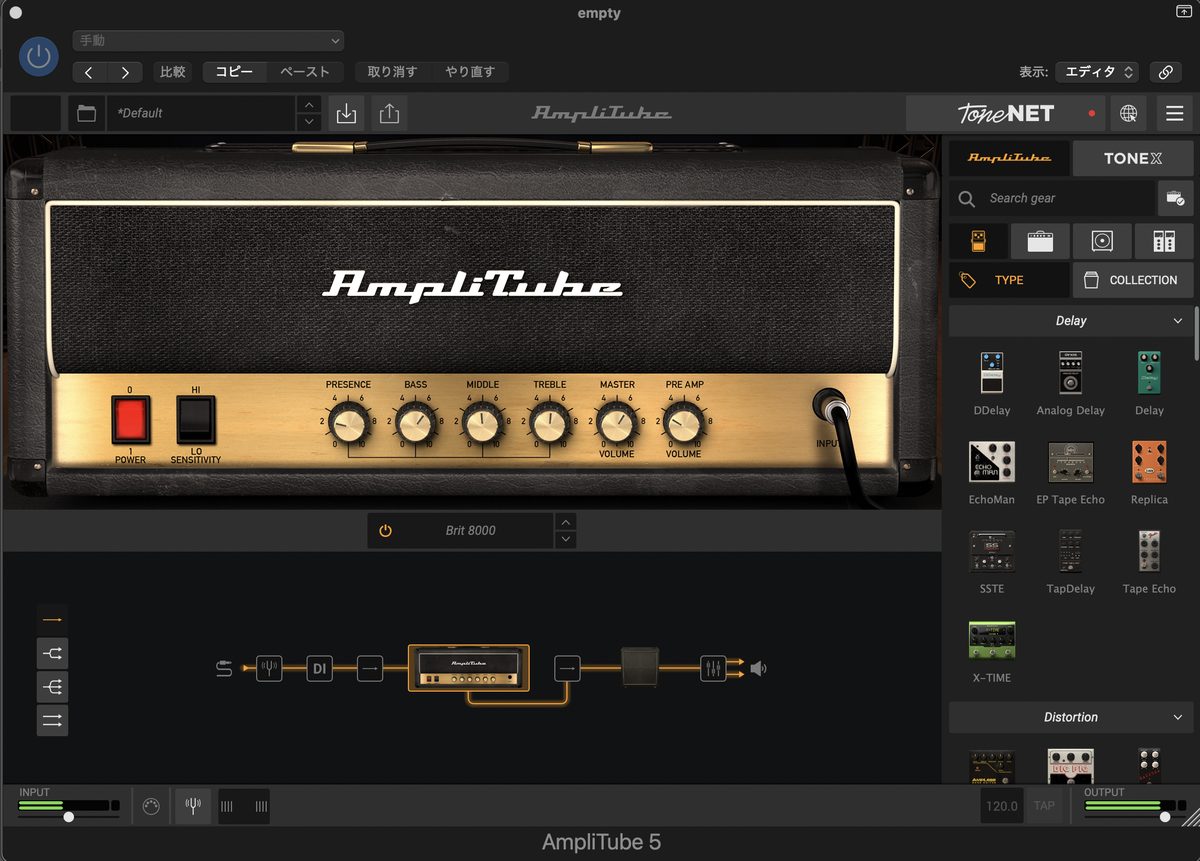Click the PRE AMP VOLUME knob
The height and width of the screenshot is (861, 1200).
point(683,423)
